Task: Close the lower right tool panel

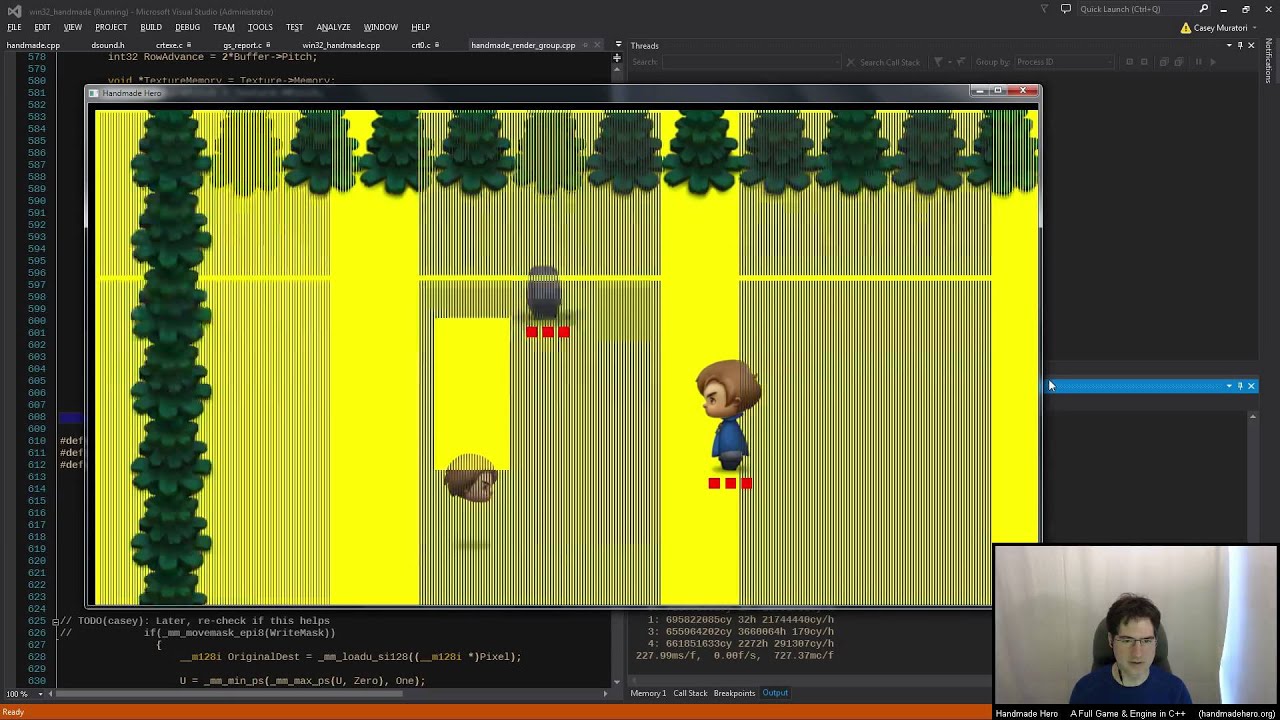Action: 1251,386
